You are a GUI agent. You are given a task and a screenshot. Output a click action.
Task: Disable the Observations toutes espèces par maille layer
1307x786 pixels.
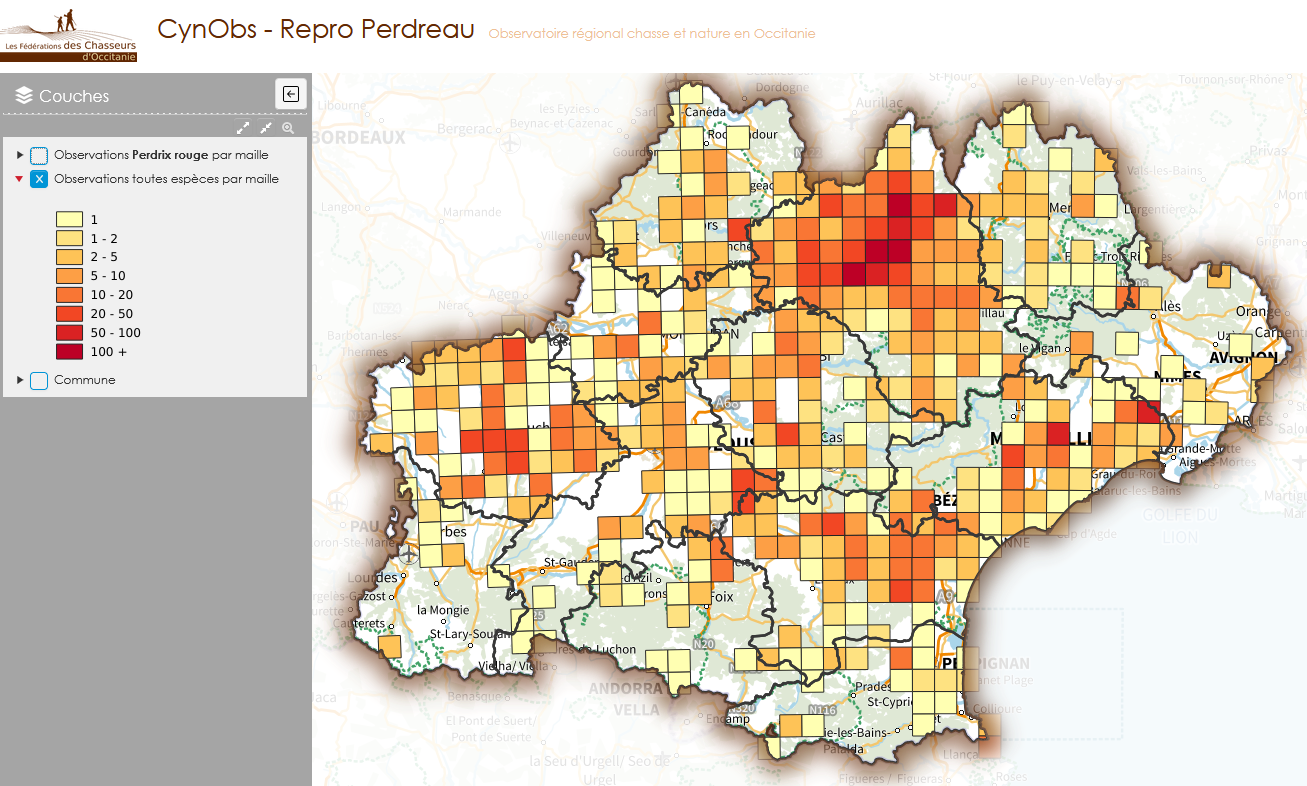tap(39, 180)
